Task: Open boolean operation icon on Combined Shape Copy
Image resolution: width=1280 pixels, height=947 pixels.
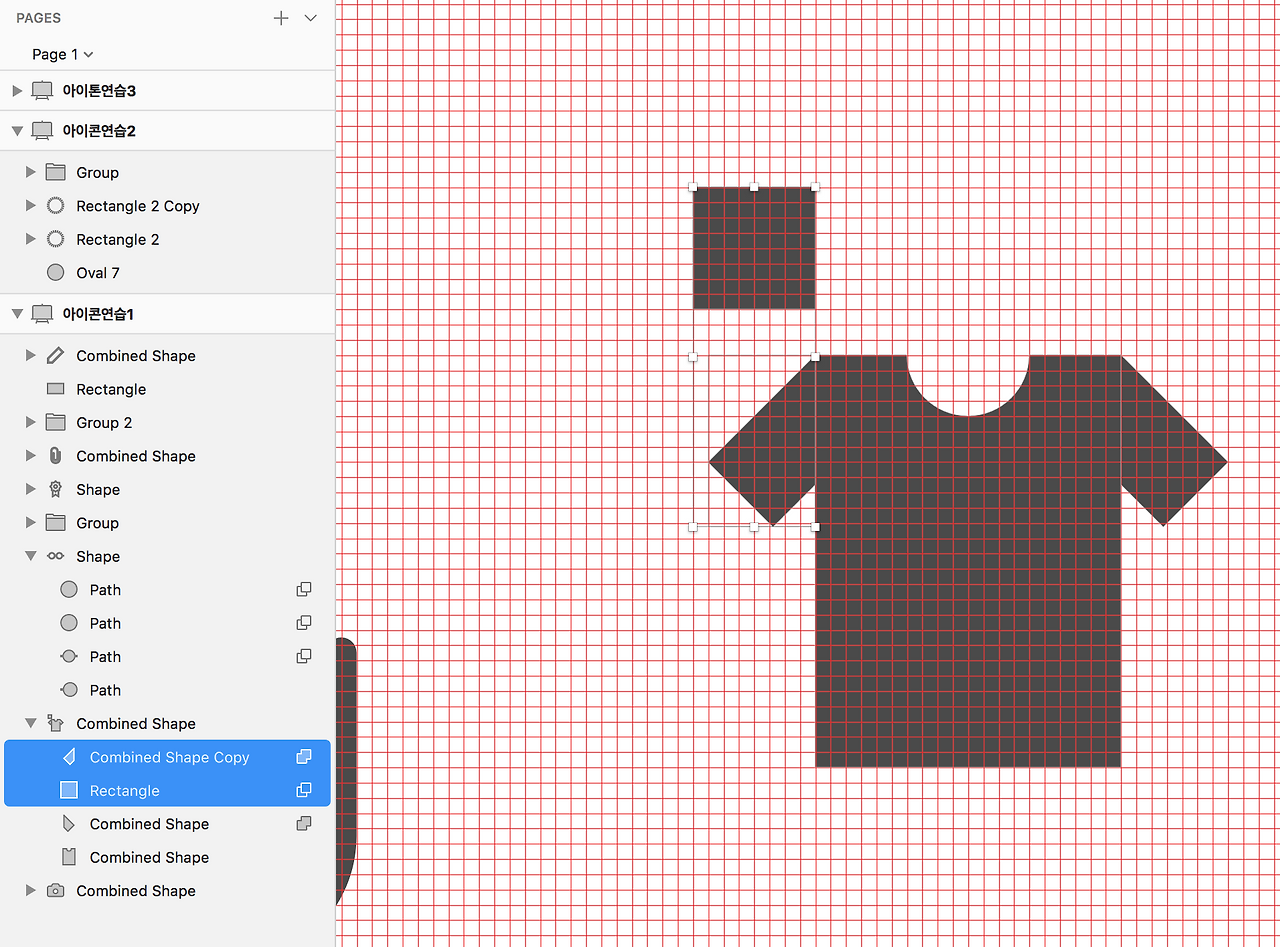Action: click(304, 757)
